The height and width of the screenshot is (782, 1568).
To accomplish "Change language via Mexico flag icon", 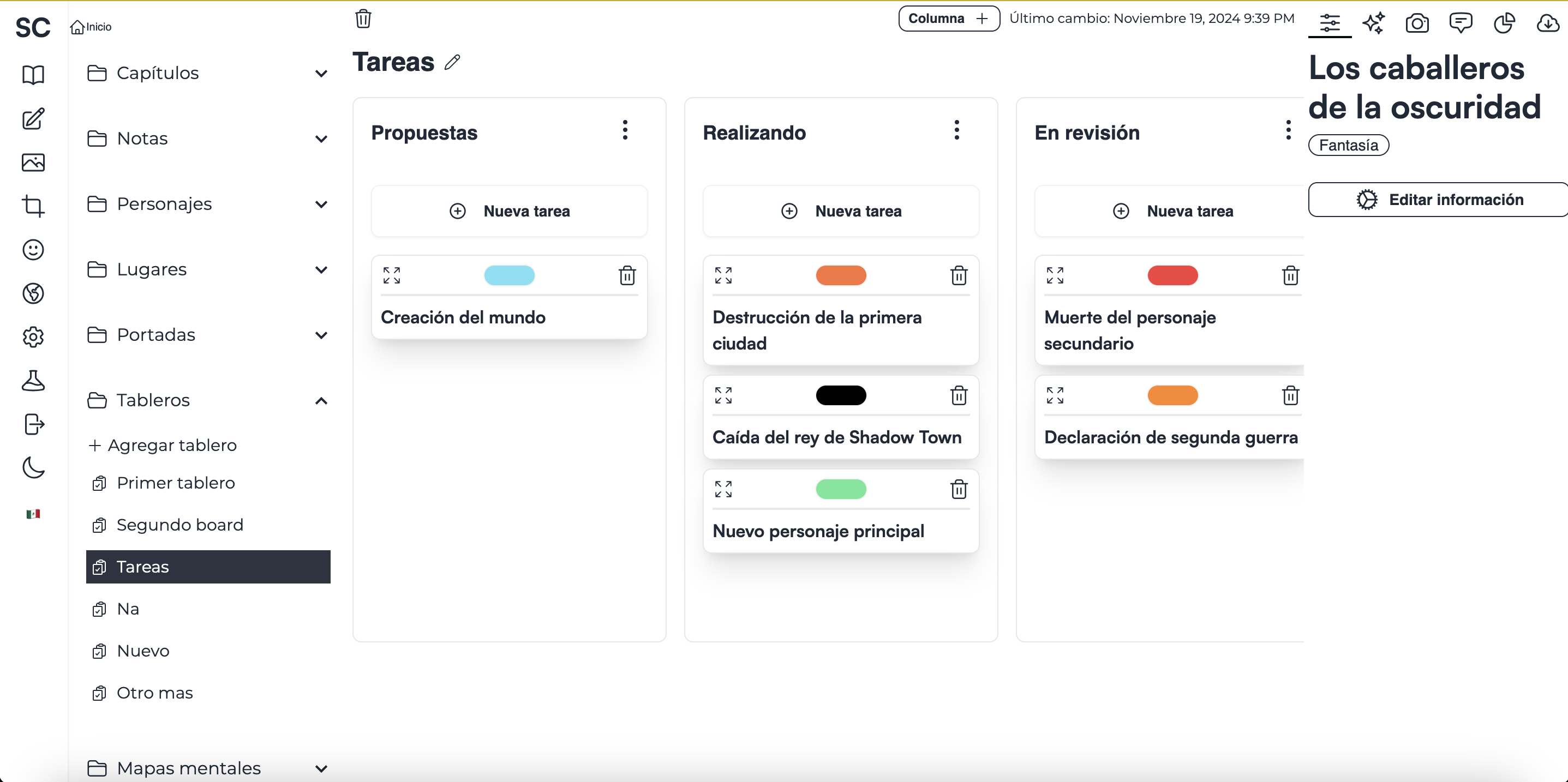I will (x=33, y=514).
